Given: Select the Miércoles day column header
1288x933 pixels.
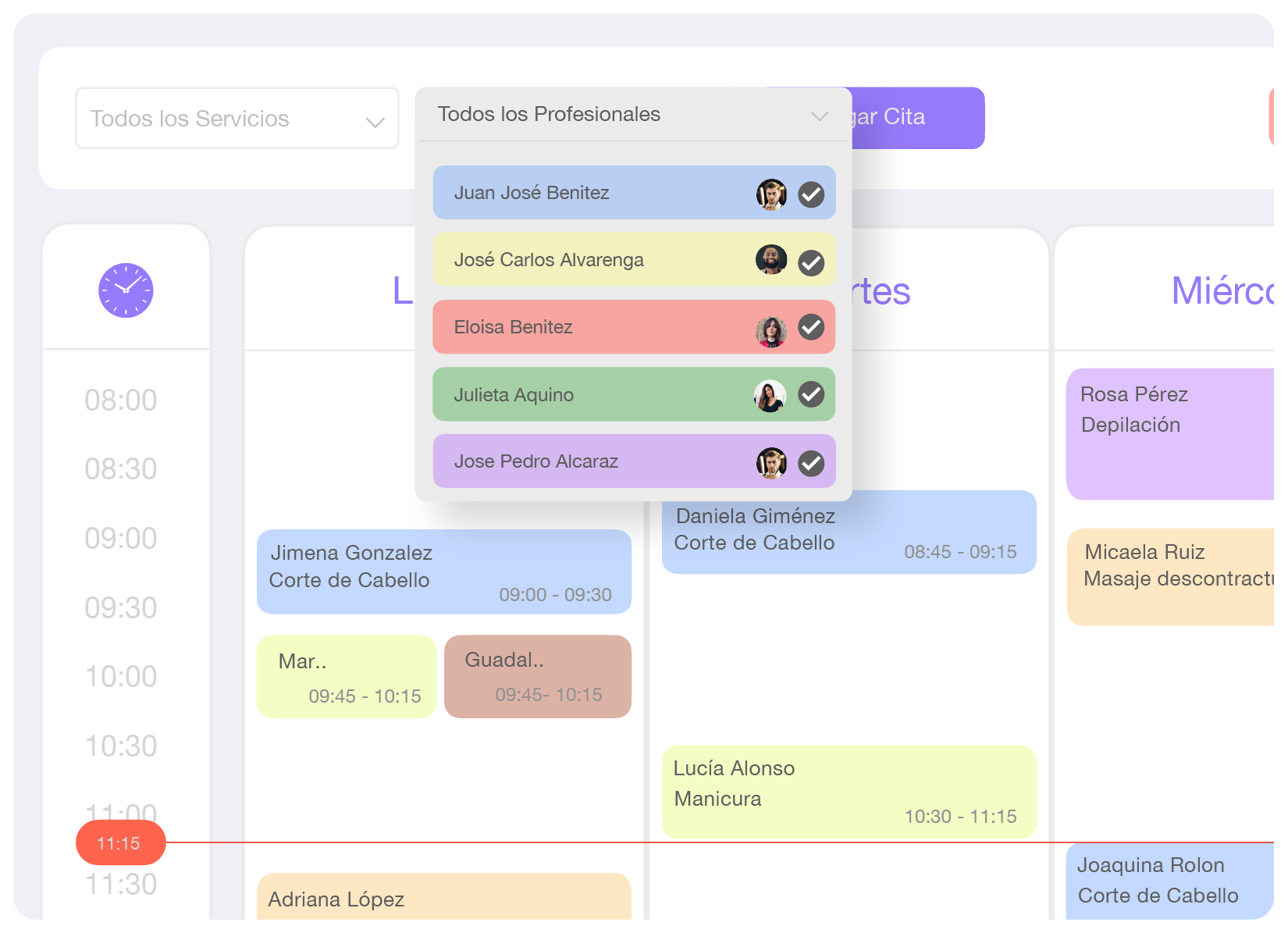Looking at the screenshot, I should click(x=1222, y=290).
